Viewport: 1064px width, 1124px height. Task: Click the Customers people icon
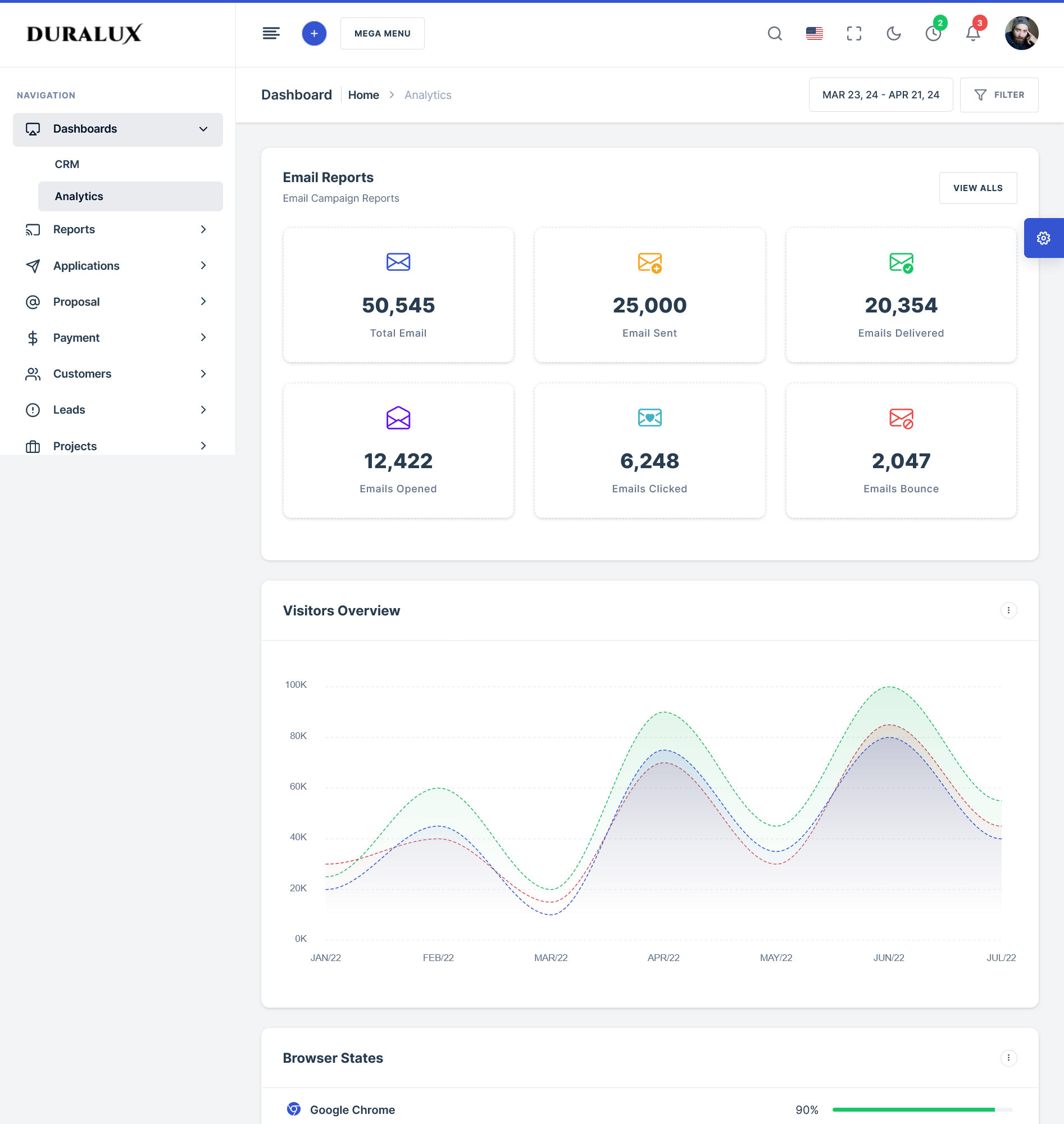[33, 374]
